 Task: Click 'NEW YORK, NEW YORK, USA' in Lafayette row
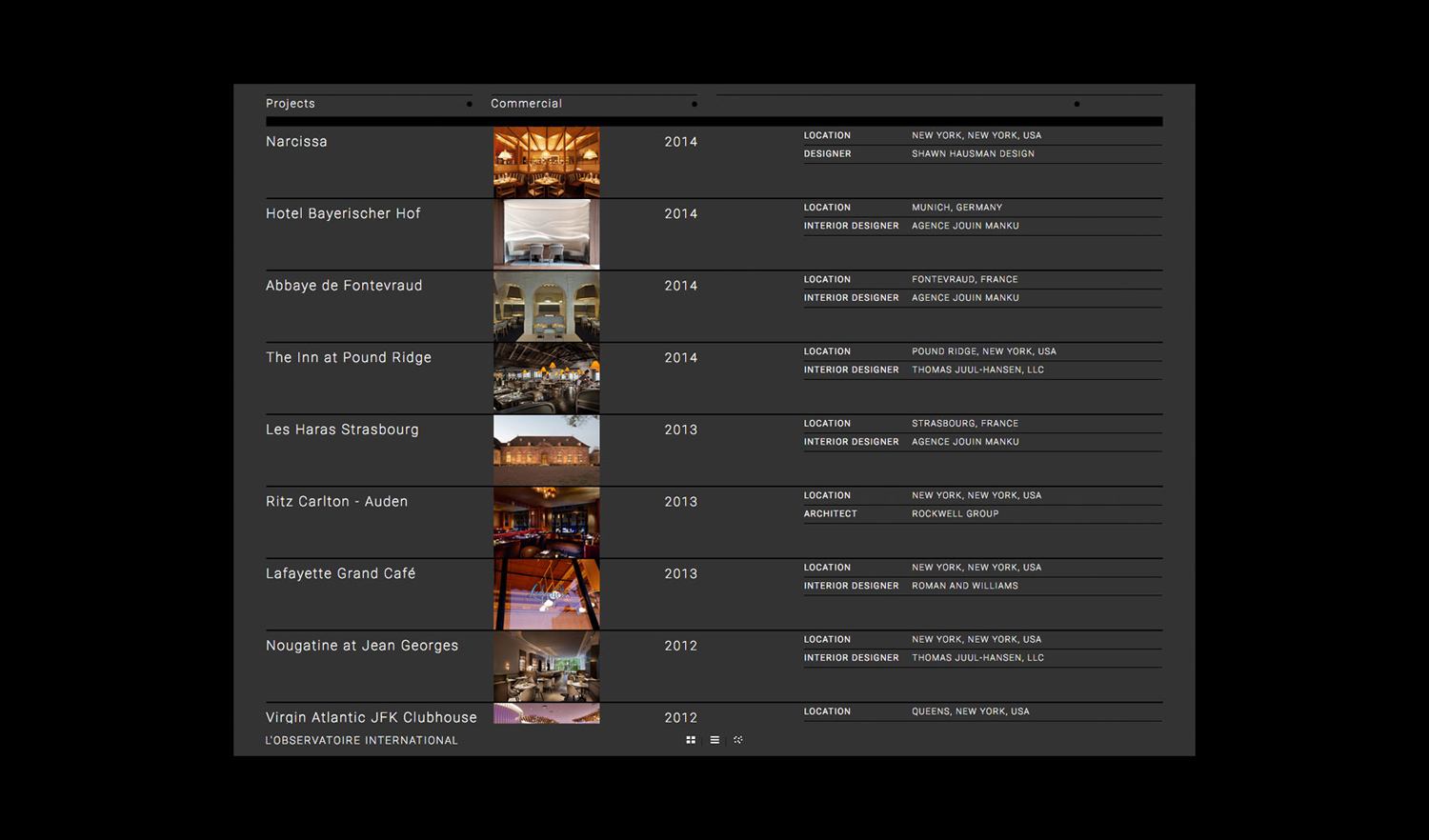[976, 568]
